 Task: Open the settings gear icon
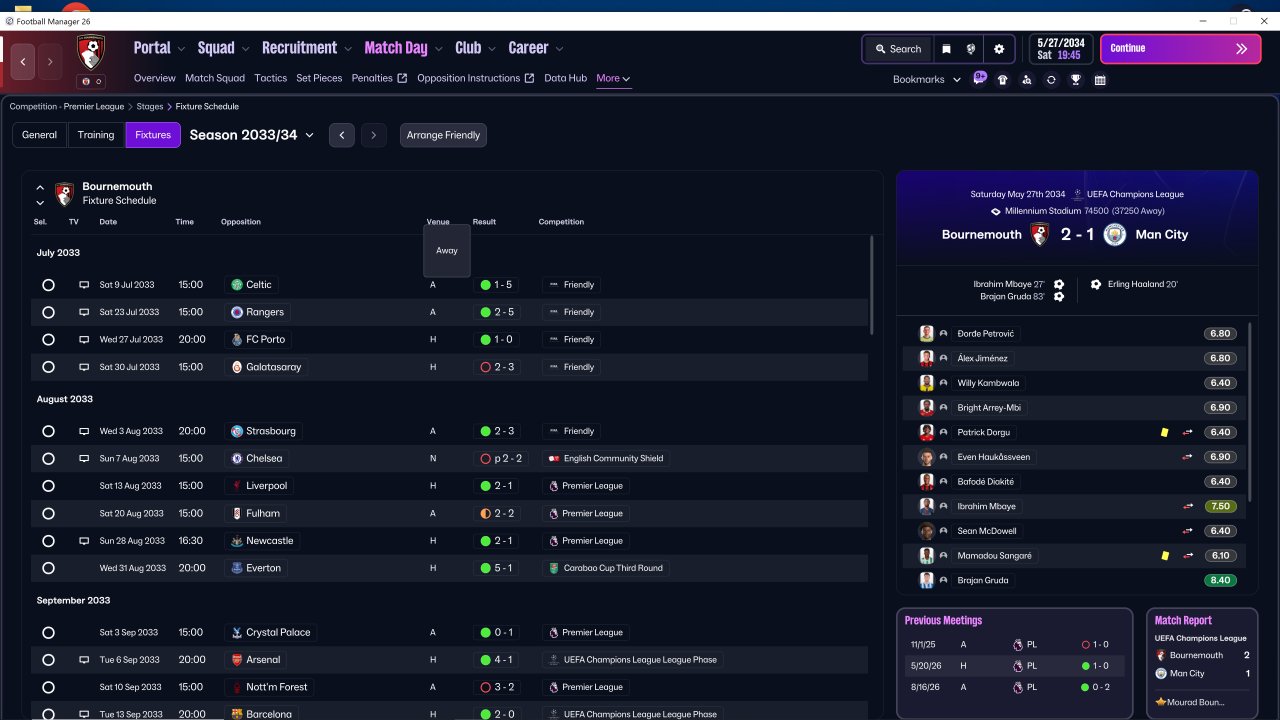[x=998, y=49]
